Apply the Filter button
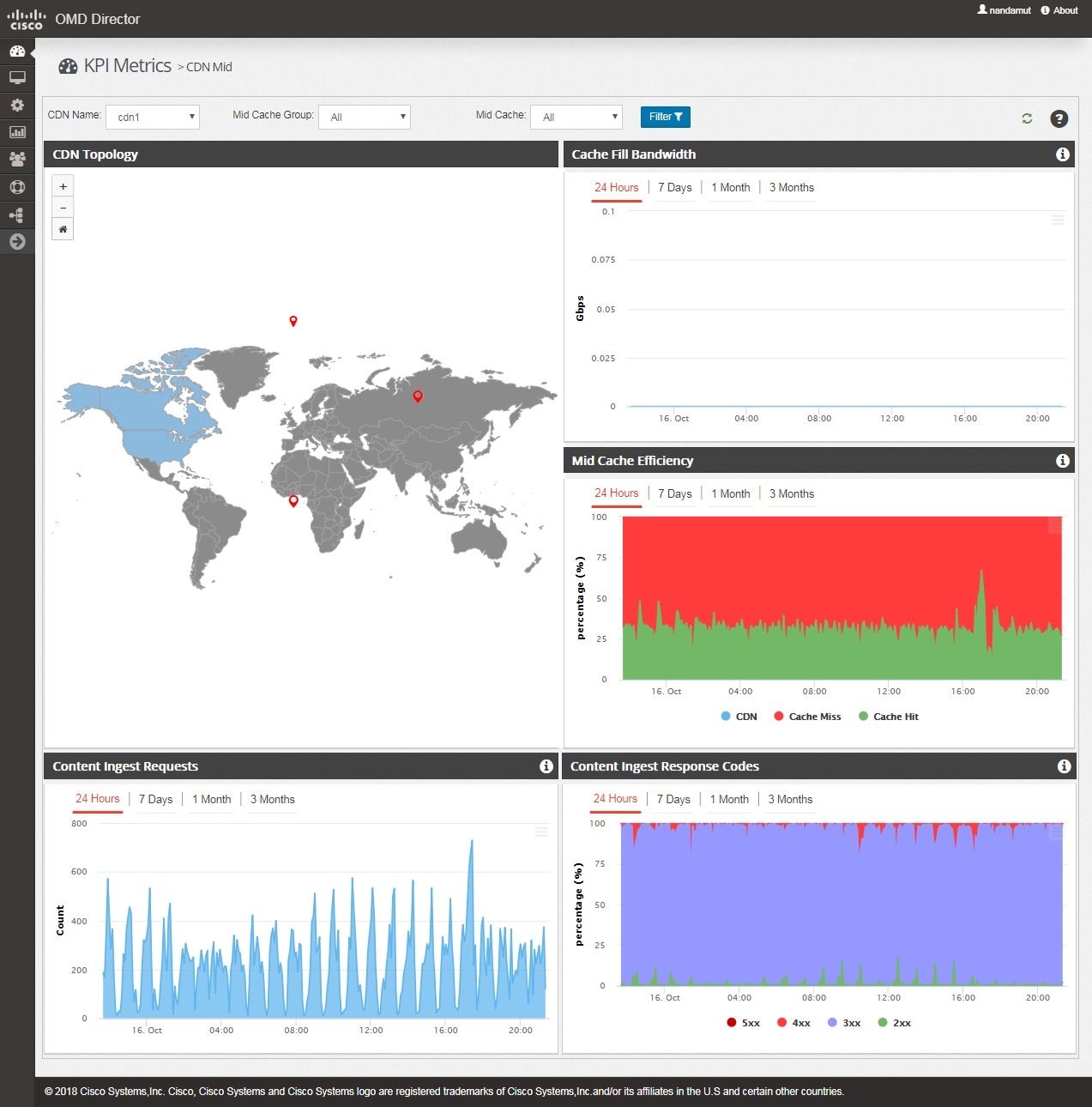The height and width of the screenshot is (1107, 1092). (x=666, y=117)
